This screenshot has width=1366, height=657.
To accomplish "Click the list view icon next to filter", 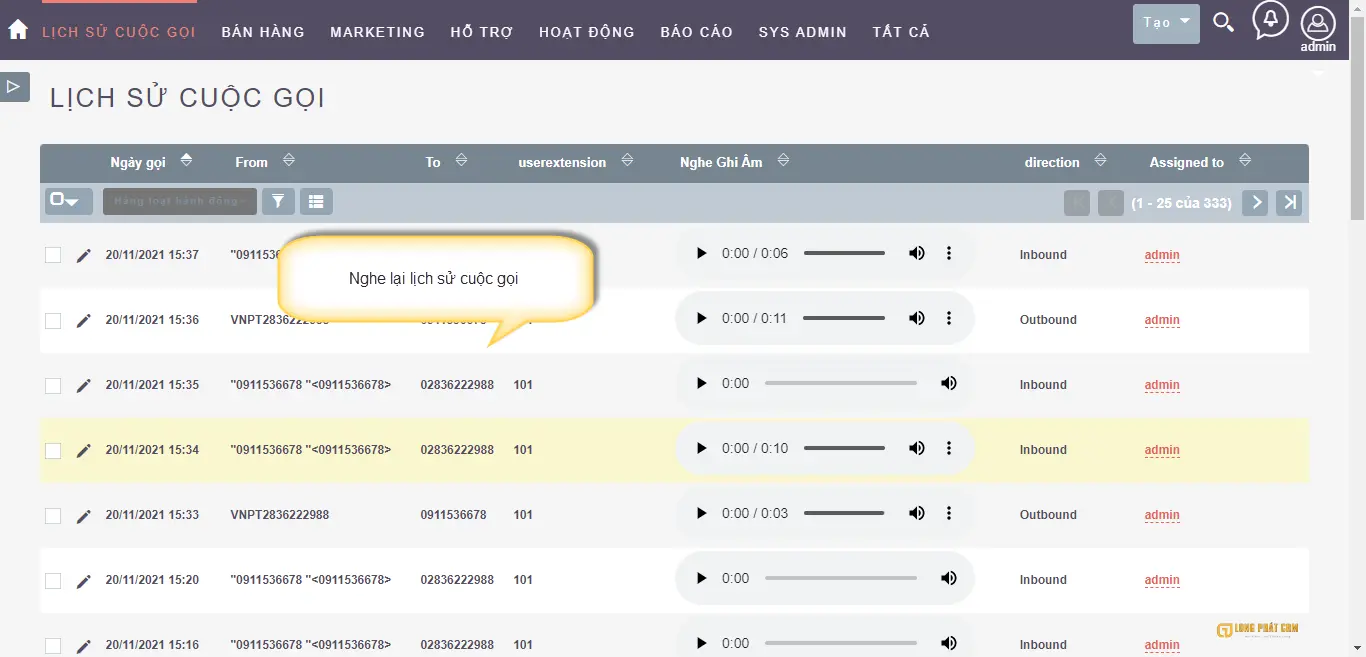I will coord(316,201).
